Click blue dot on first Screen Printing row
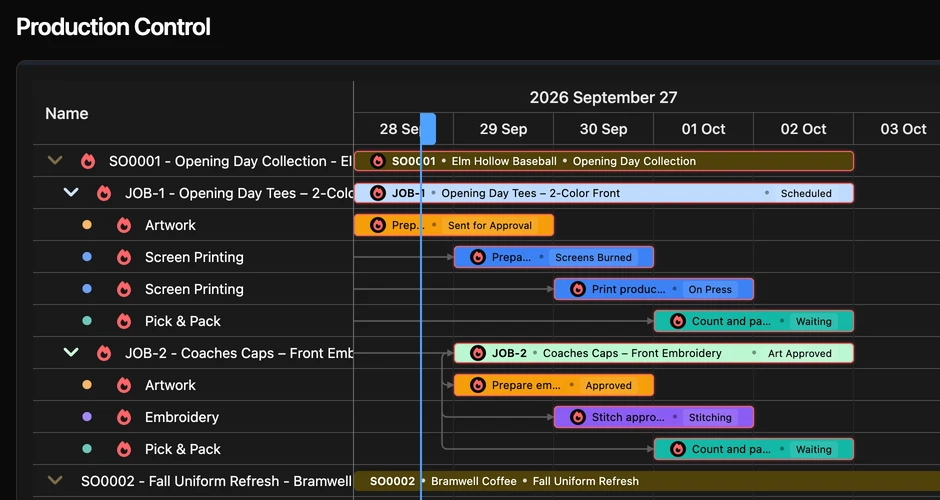 point(87,257)
